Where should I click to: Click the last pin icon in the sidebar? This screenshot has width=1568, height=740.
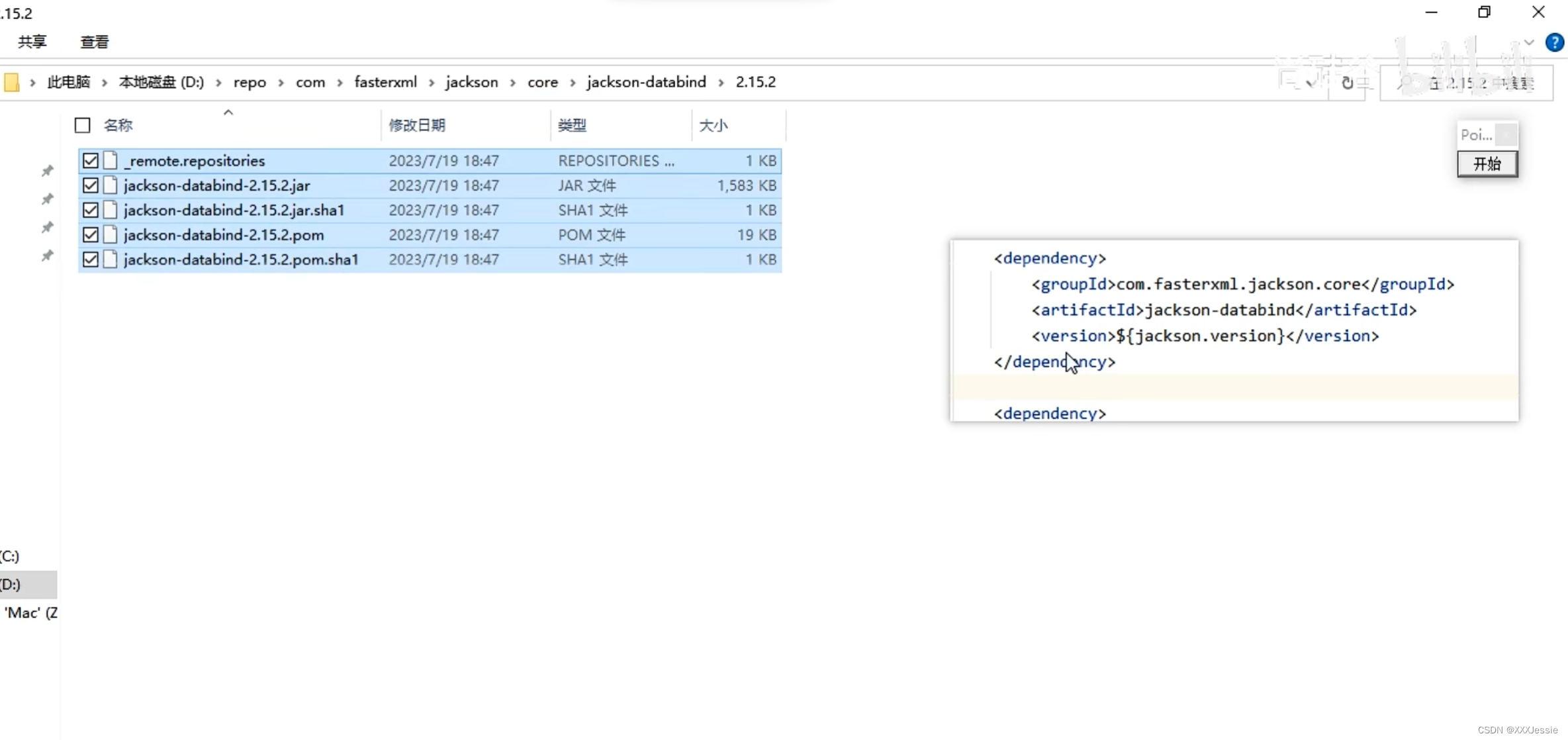click(x=47, y=255)
